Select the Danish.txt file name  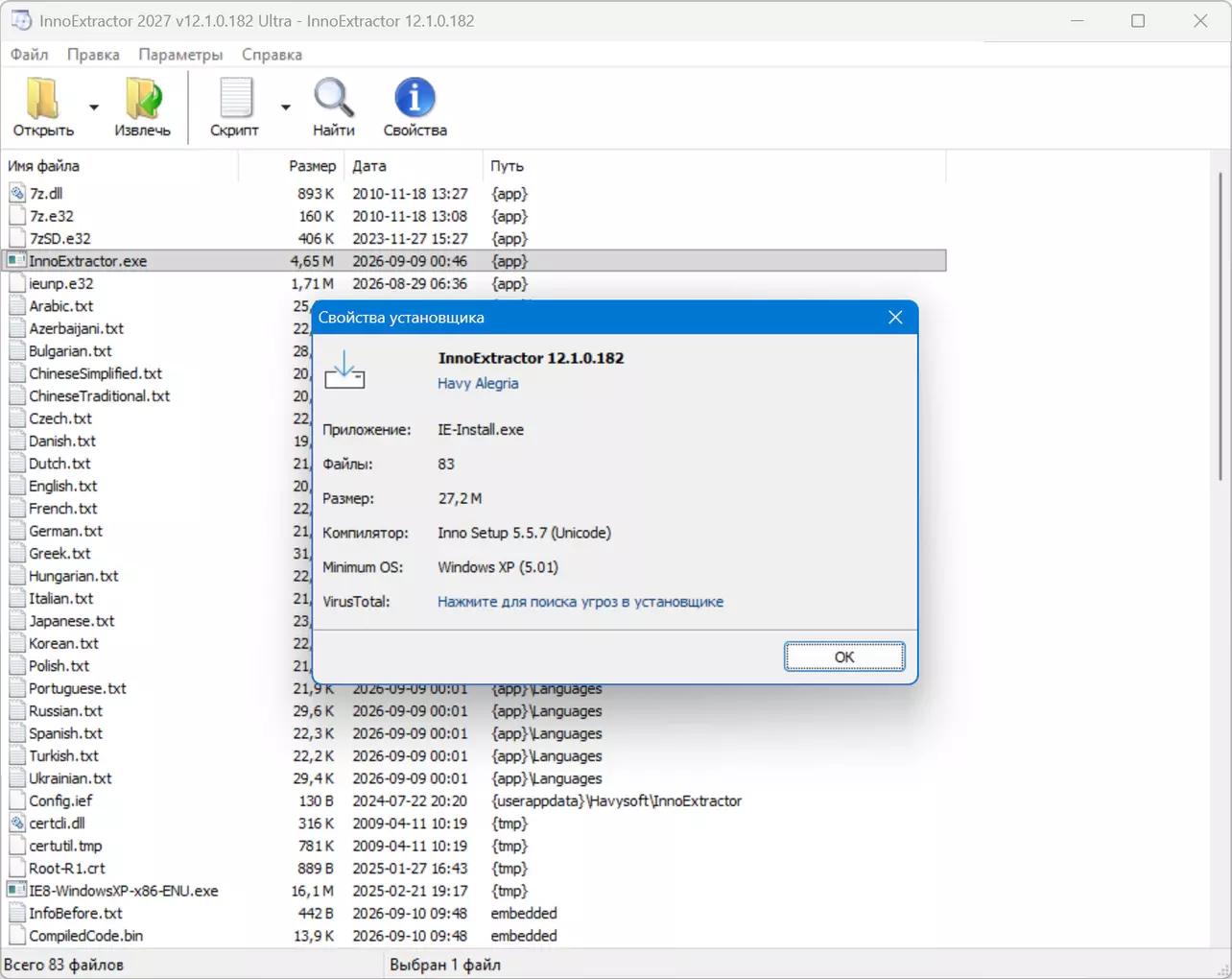[62, 442]
